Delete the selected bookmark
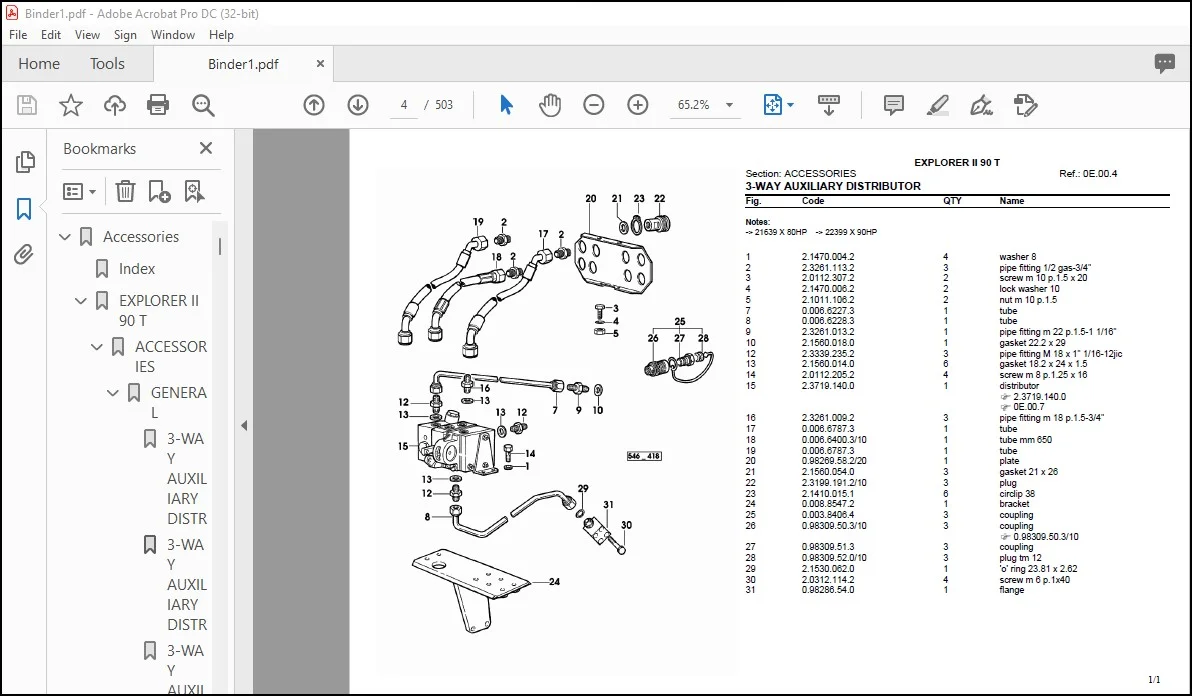Screen dimensions: 1192x696 click(125, 191)
